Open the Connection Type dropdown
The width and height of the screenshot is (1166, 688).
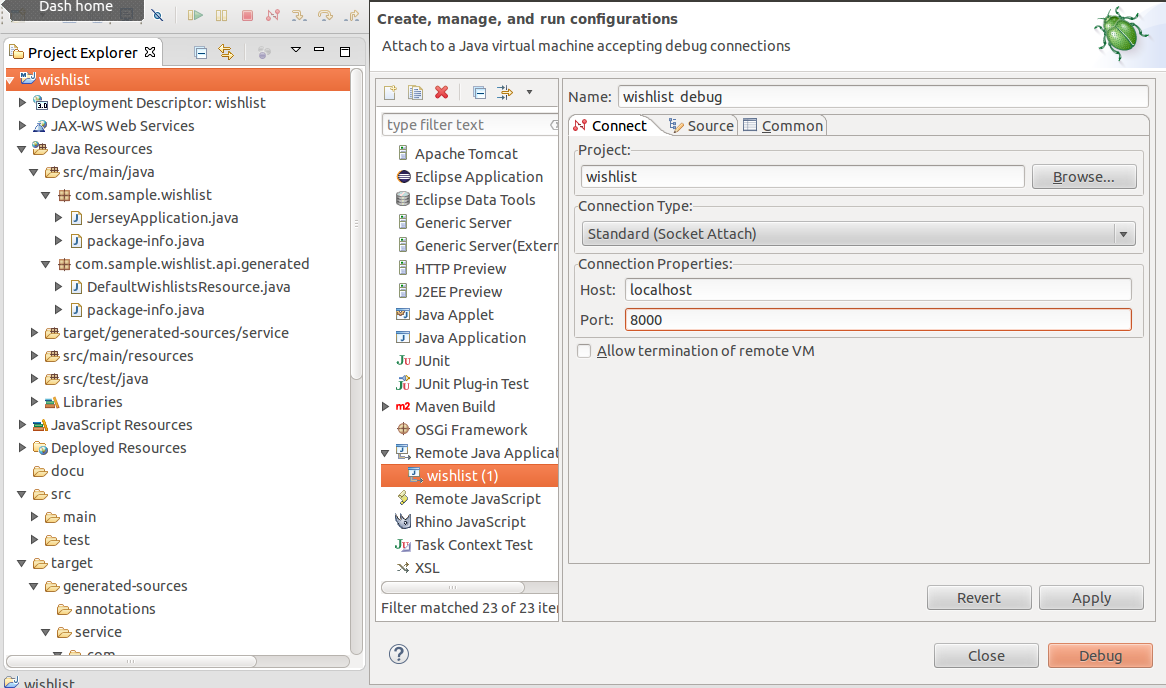(x=859, y=234)
